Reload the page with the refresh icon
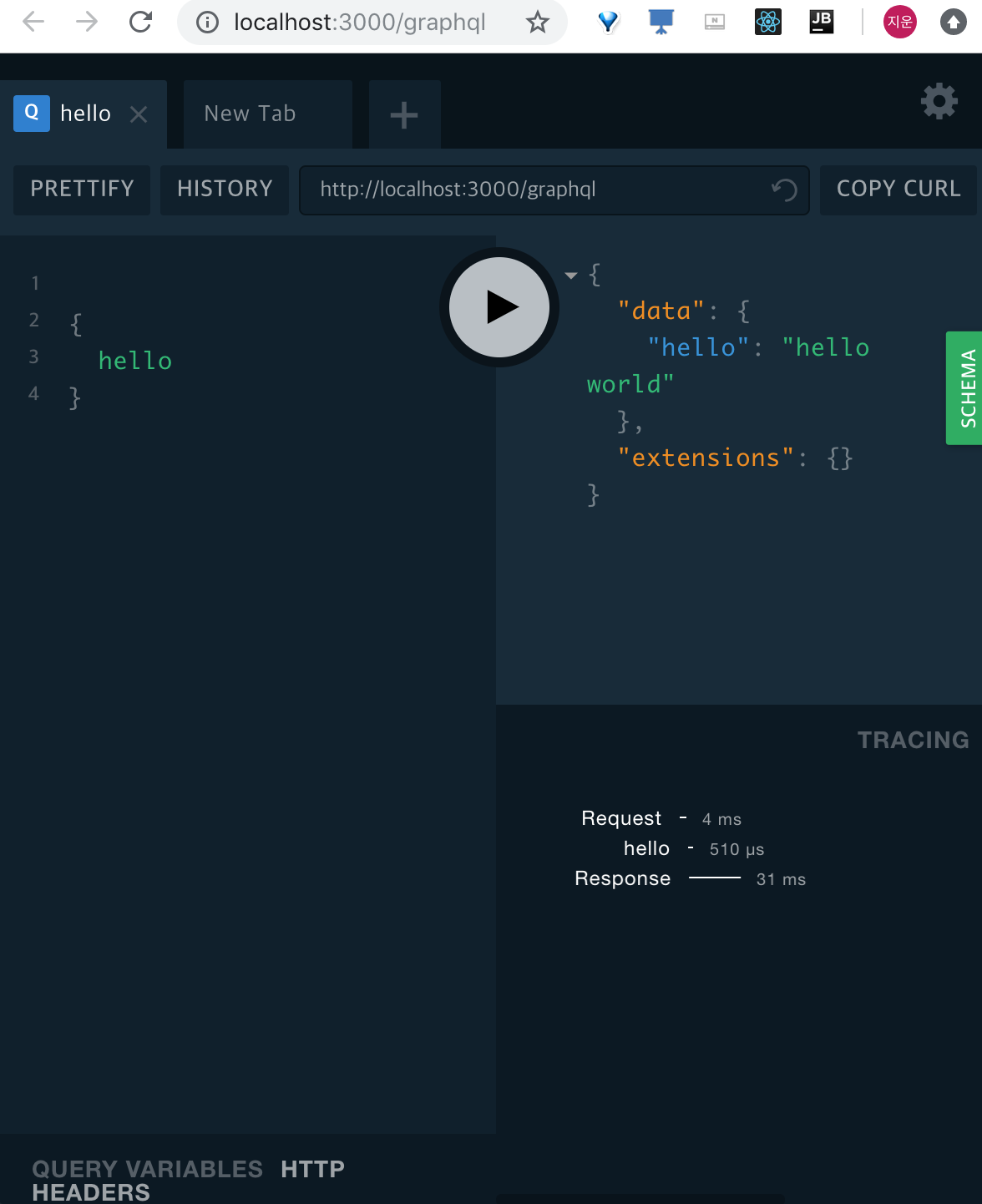982x1204 pixels. tap(140, 23)
